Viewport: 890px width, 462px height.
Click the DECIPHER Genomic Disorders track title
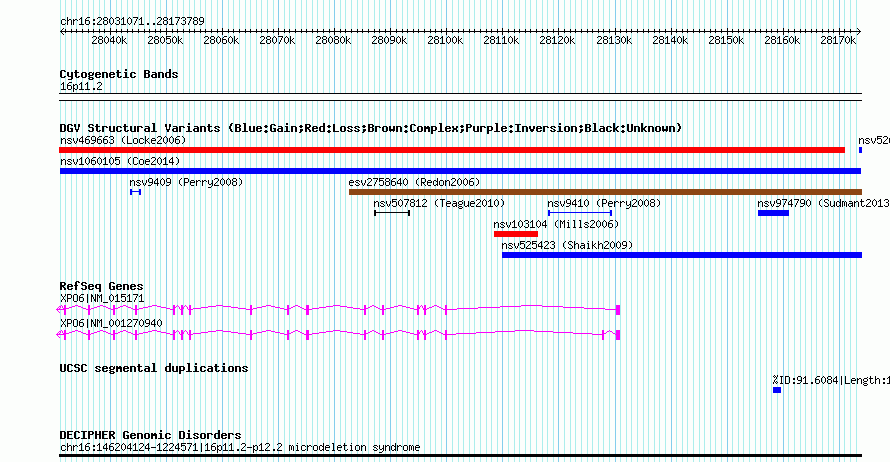click(x=150, y=435)
